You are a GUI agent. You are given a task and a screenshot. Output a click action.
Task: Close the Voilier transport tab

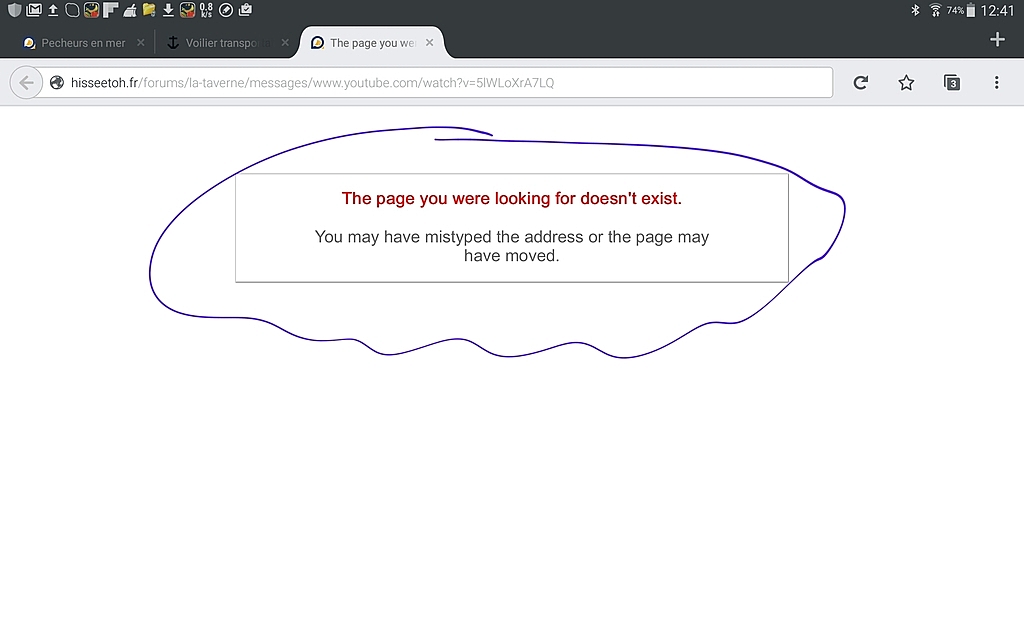click(x=285, y=42)
